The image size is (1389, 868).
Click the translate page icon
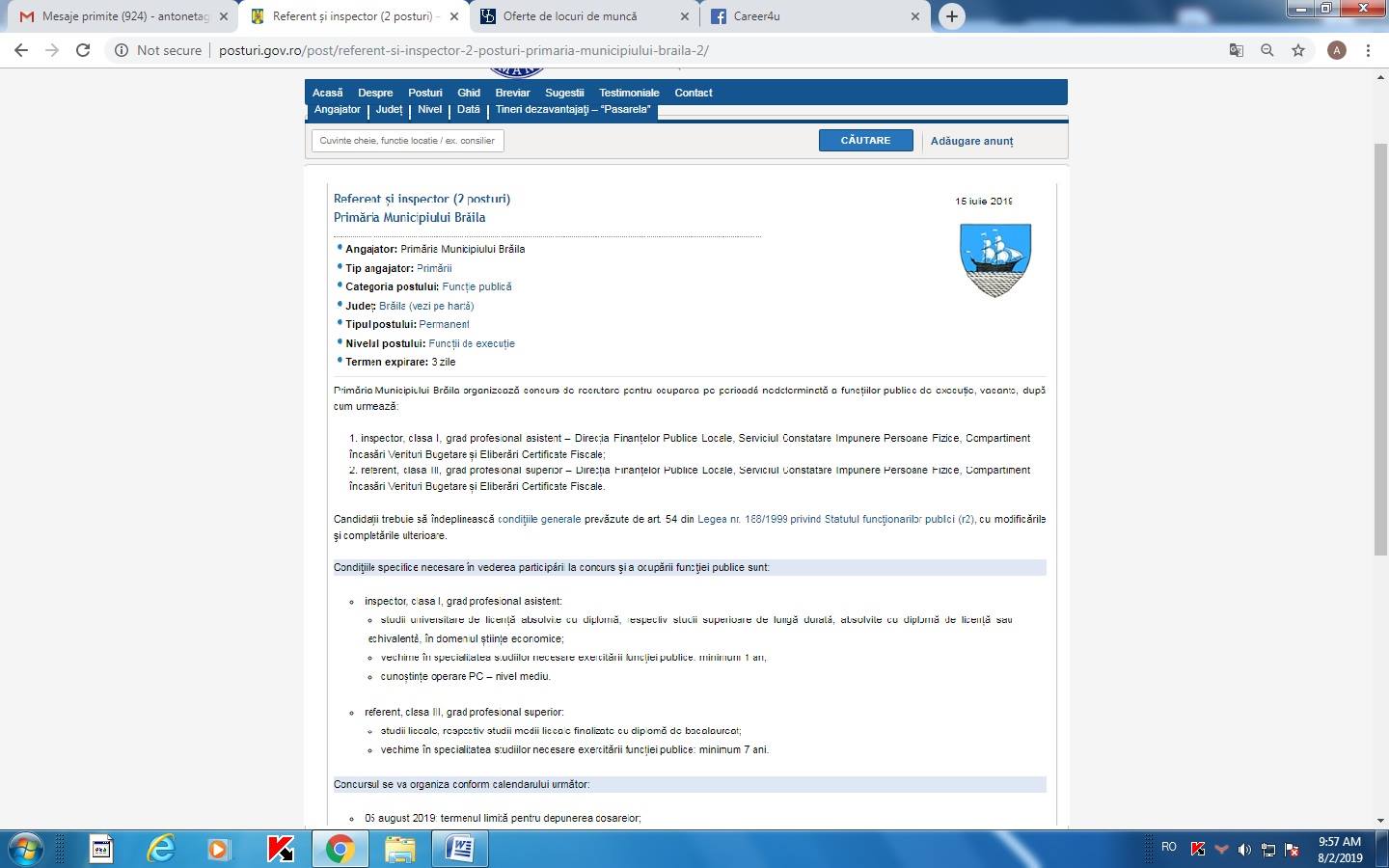[1237, 50]
